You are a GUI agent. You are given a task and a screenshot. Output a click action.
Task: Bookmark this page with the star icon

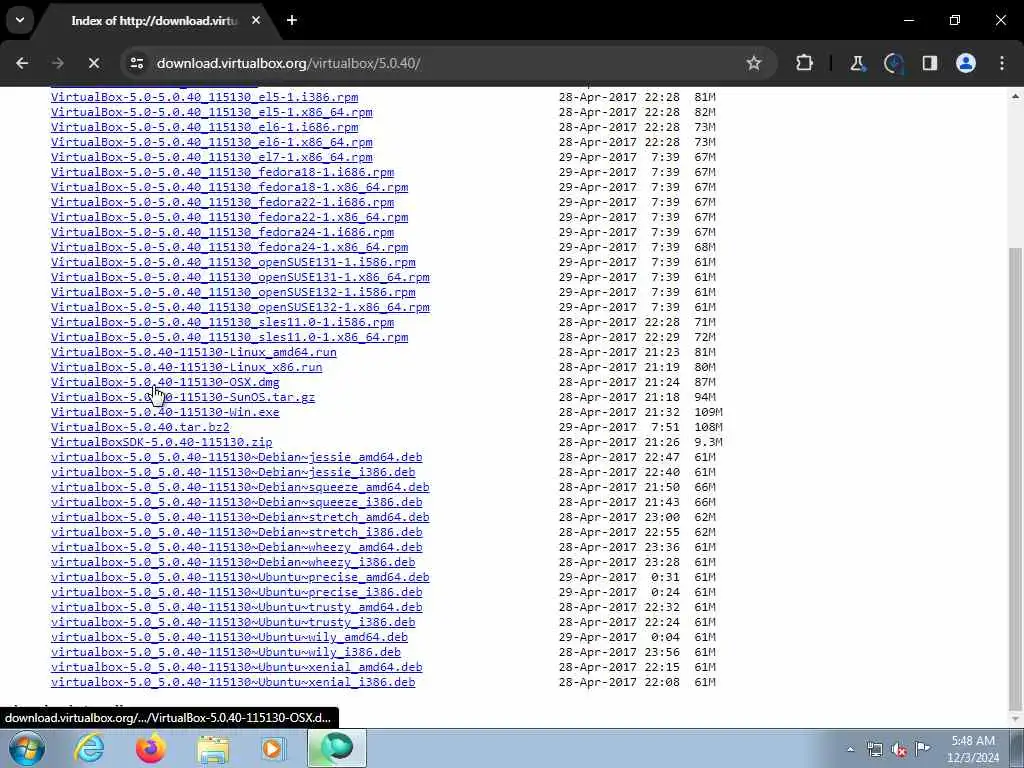click(x=754, y=63)
